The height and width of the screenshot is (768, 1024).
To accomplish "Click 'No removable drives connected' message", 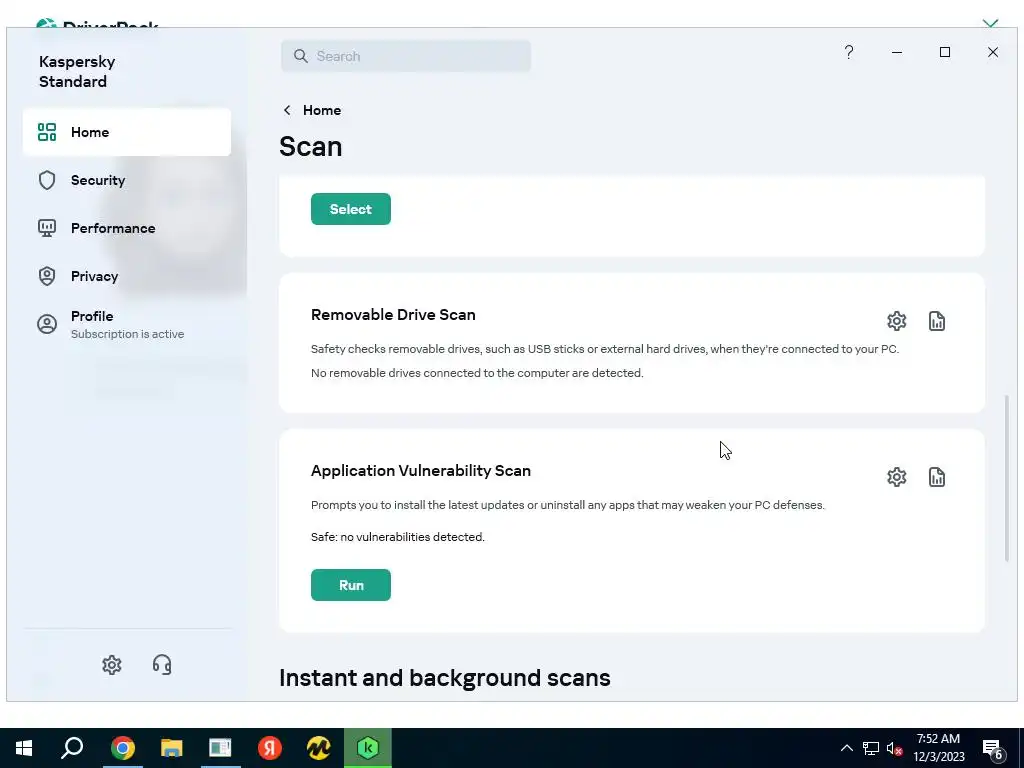I will (477, 373).
